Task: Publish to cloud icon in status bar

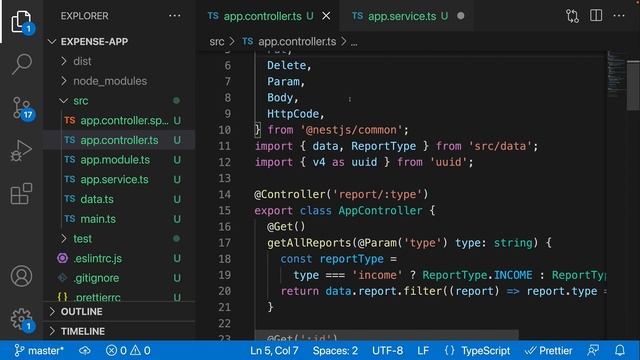Action: point(85,351)
